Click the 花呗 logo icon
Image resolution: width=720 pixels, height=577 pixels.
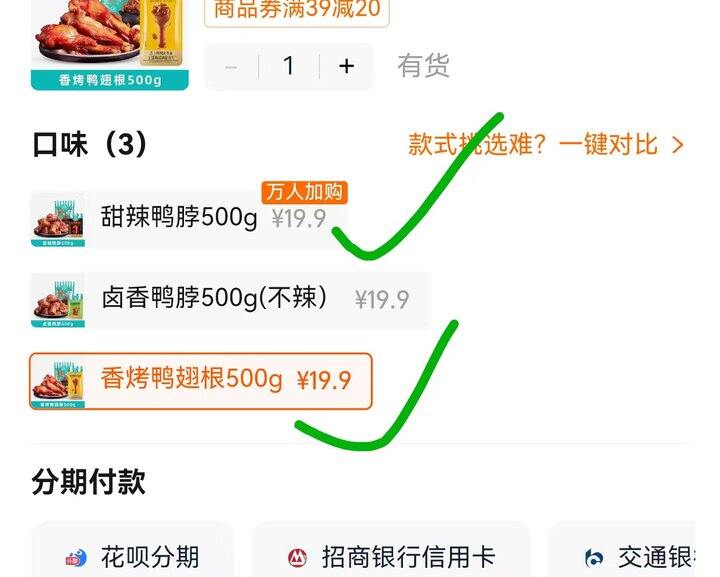[x=76, y=558]
